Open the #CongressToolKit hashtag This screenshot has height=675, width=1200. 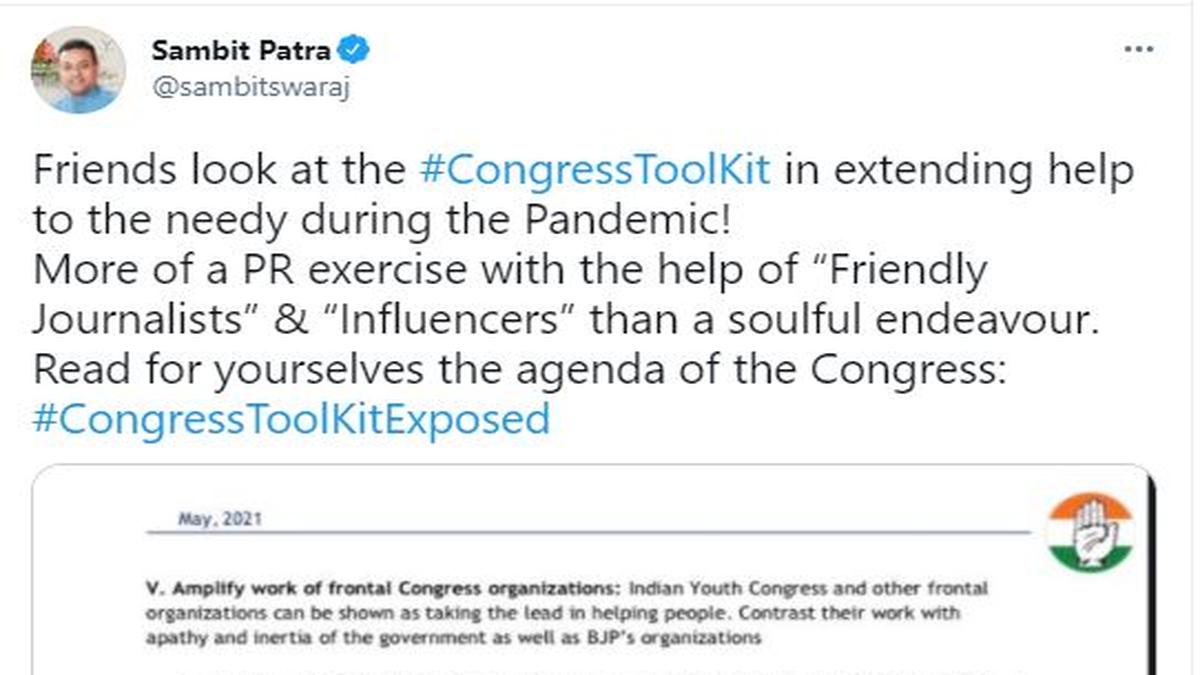point(594,170)
